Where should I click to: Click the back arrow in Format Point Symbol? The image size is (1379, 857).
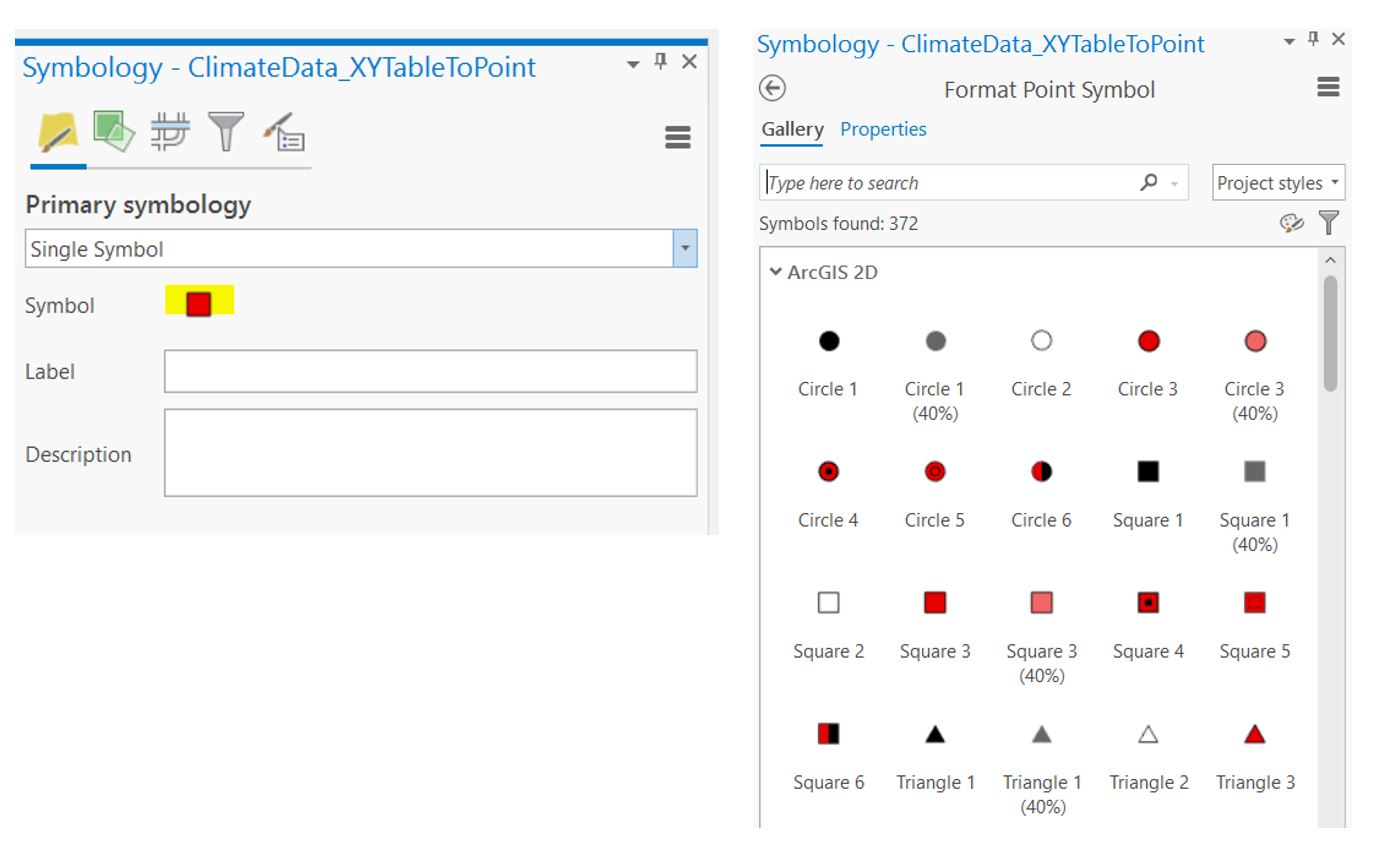[x=772, y=89]
